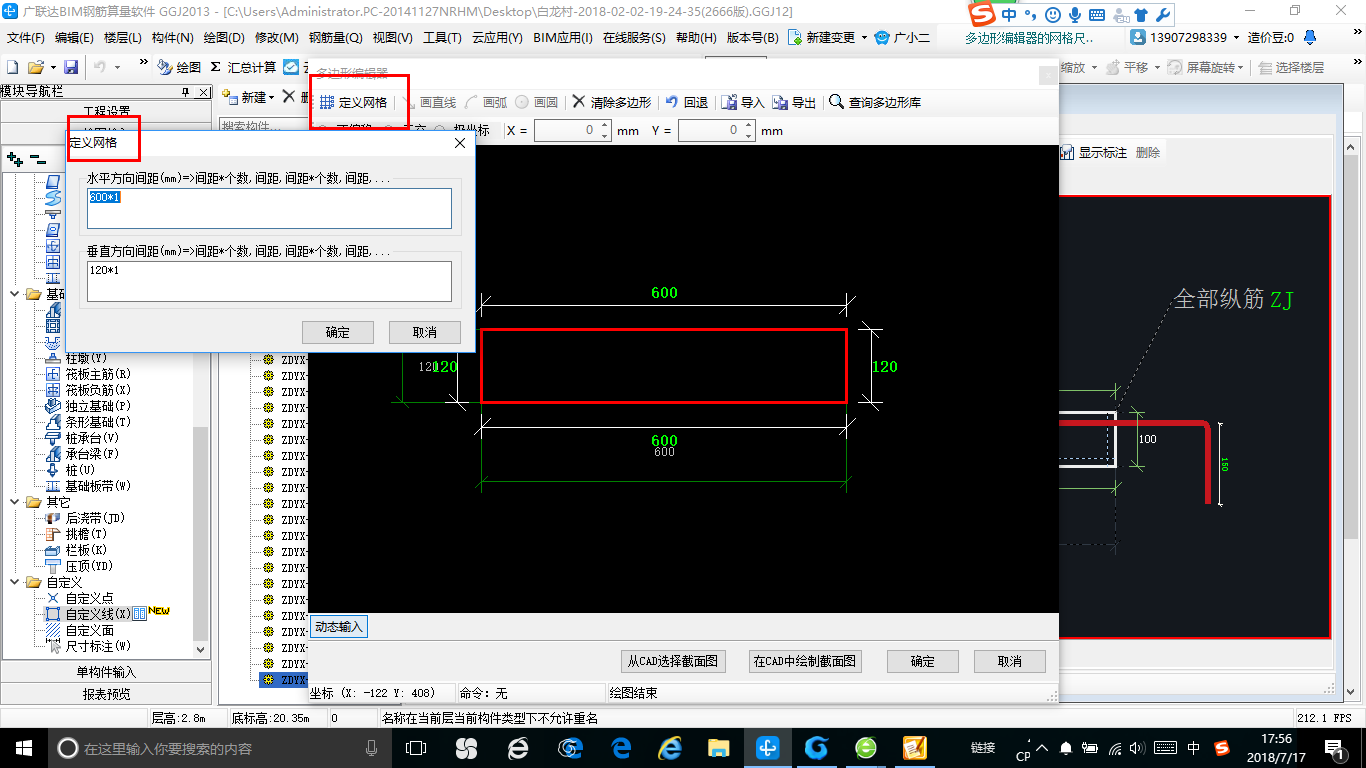Click the 新建变更 document icon
Image resolution: width=1366 pixels, height=768 pixels.
pos(795,37)
